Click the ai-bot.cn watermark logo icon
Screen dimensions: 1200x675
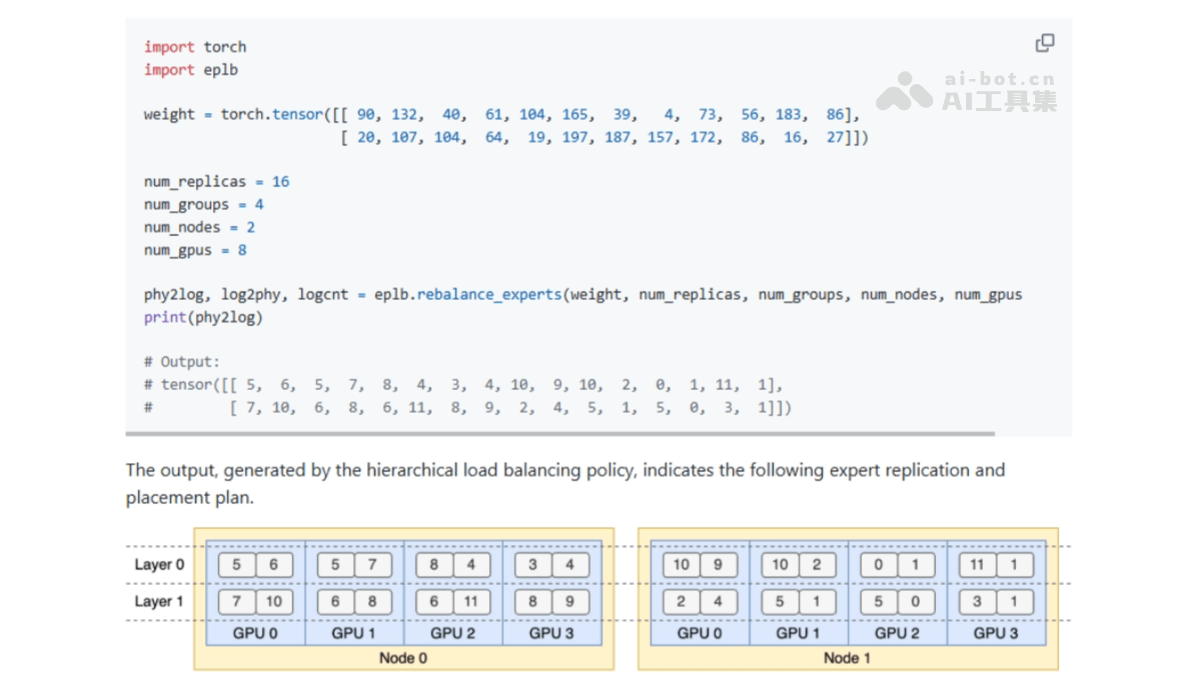pos(904,91)
